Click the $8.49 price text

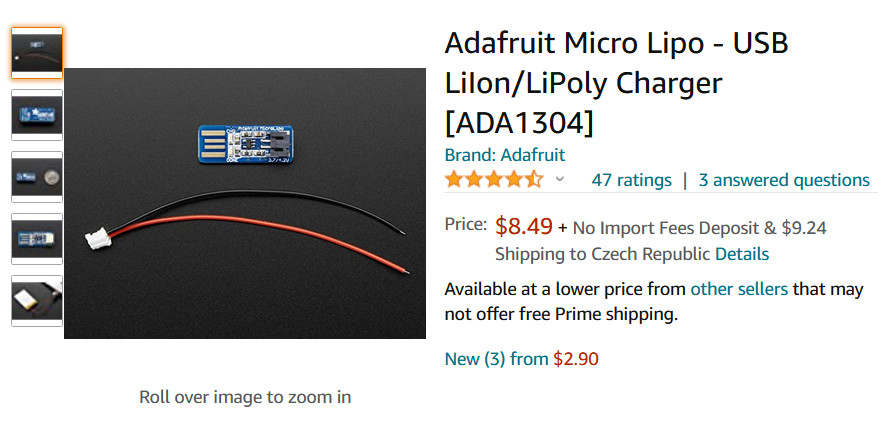523,226
